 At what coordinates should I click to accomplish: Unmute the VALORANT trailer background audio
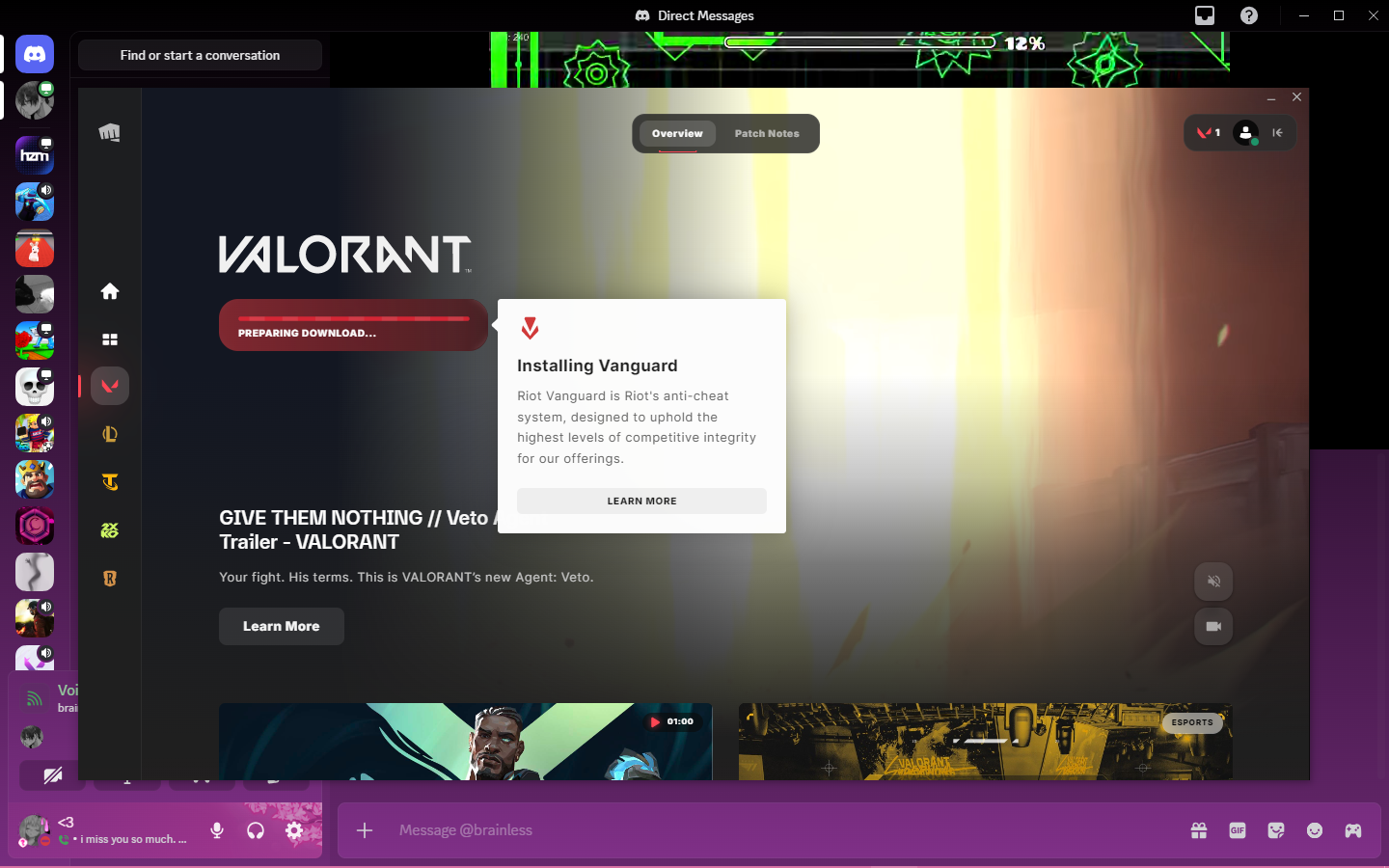[1213, 582]
